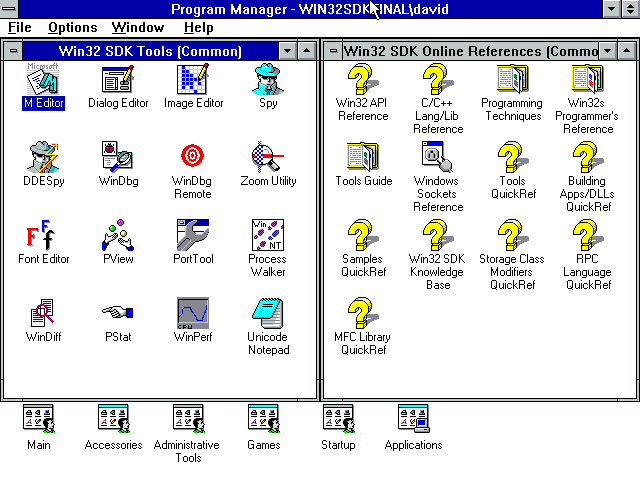Select Win32 SDK Knowledge Base icon
The width and height of the screenshot is (640, 480).
tap(438, 235)
